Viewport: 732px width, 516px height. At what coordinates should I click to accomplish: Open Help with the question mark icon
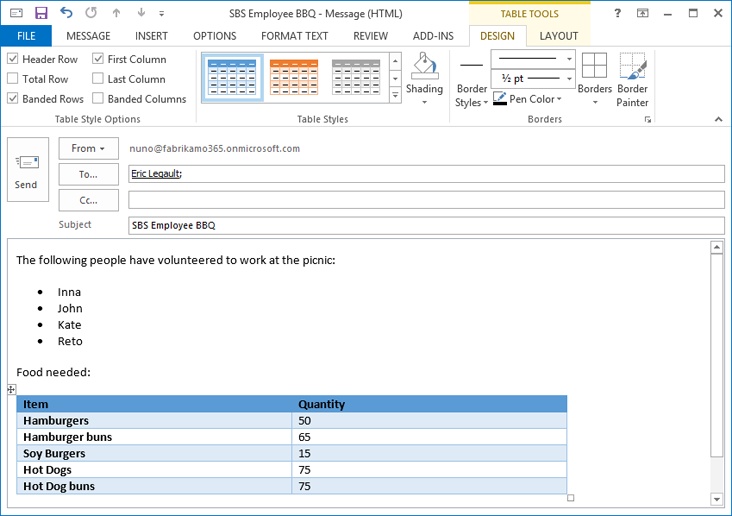point(618,13)
